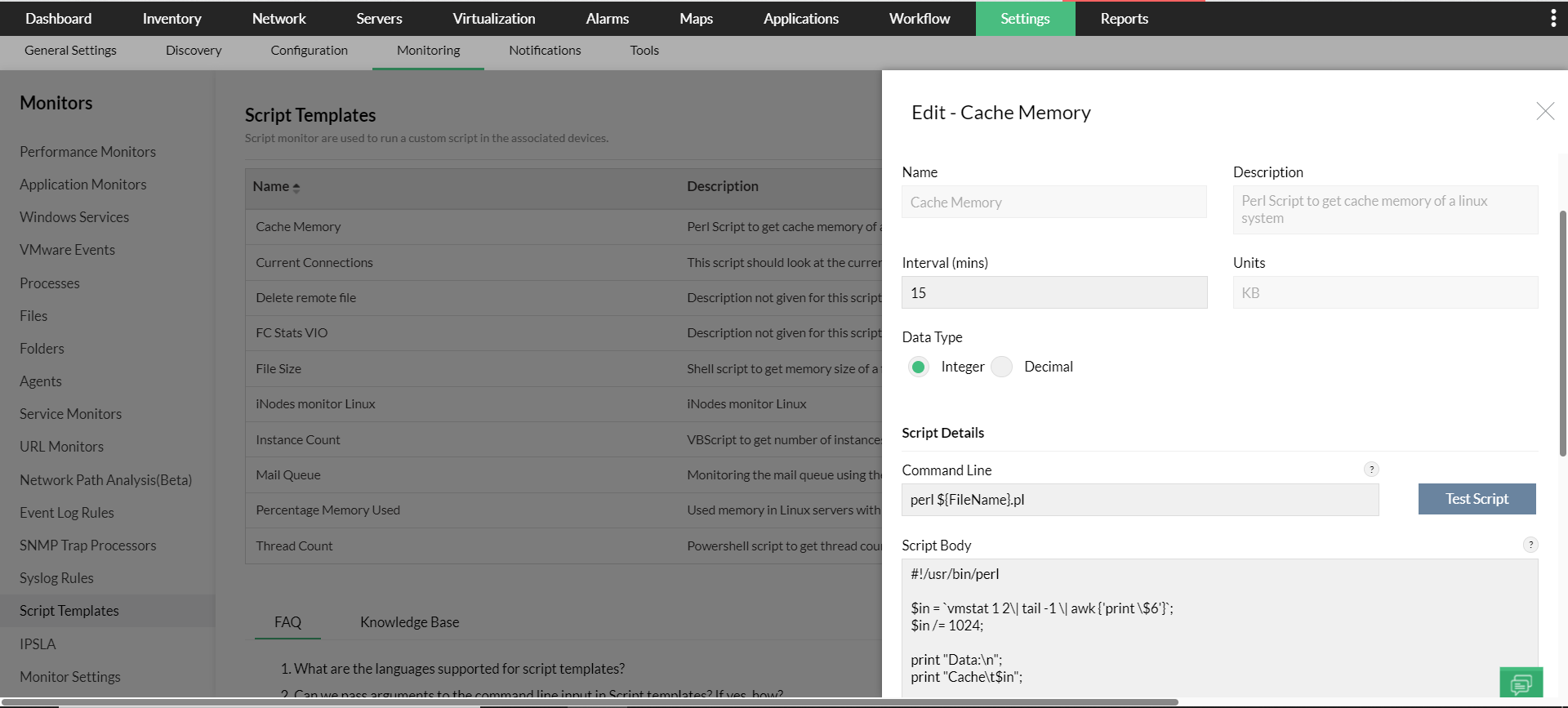Open the Thread Count script template
Screen dimensions: 1568x708
pos(294,546)
